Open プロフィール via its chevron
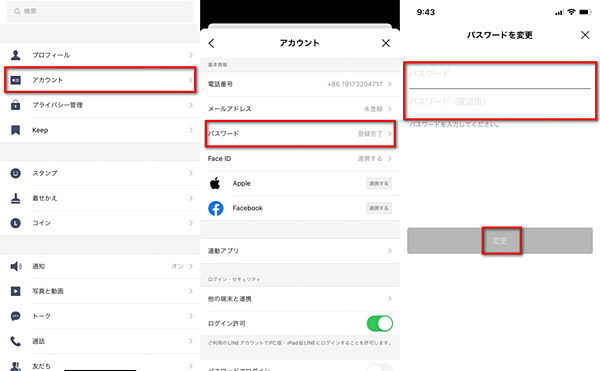600x371 pixels. click(x=191, y=55)
